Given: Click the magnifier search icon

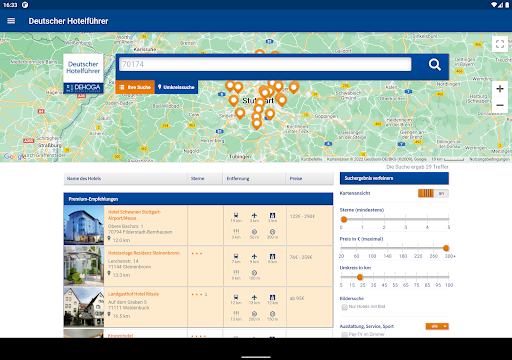Looking at the screenshot, I should [x=435, y=65].
